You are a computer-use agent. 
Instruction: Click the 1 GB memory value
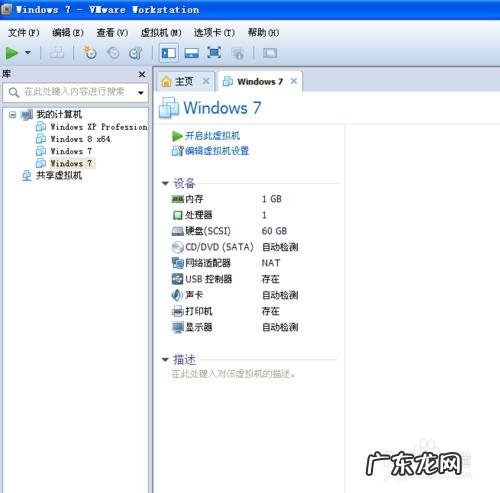point(272,199)
